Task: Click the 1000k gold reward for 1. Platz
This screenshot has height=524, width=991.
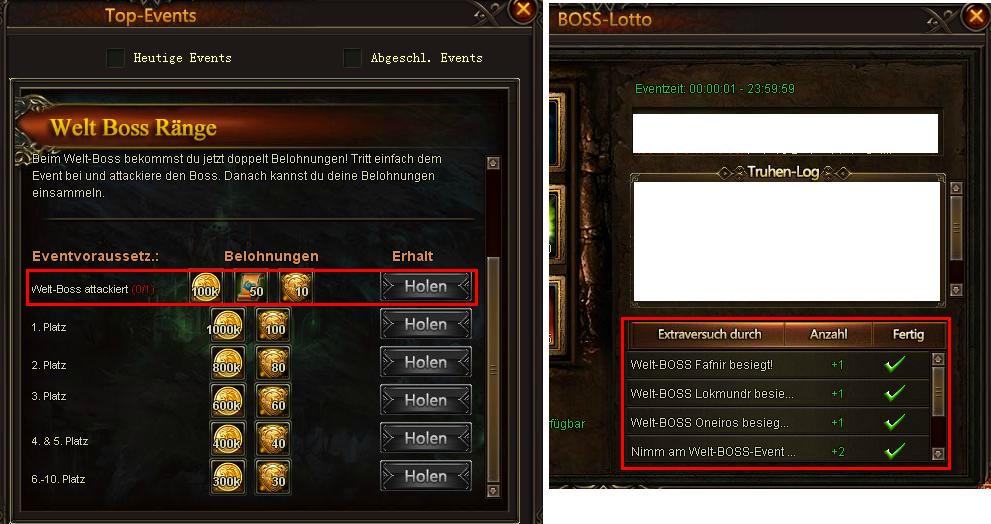Action: coord(227,325)
